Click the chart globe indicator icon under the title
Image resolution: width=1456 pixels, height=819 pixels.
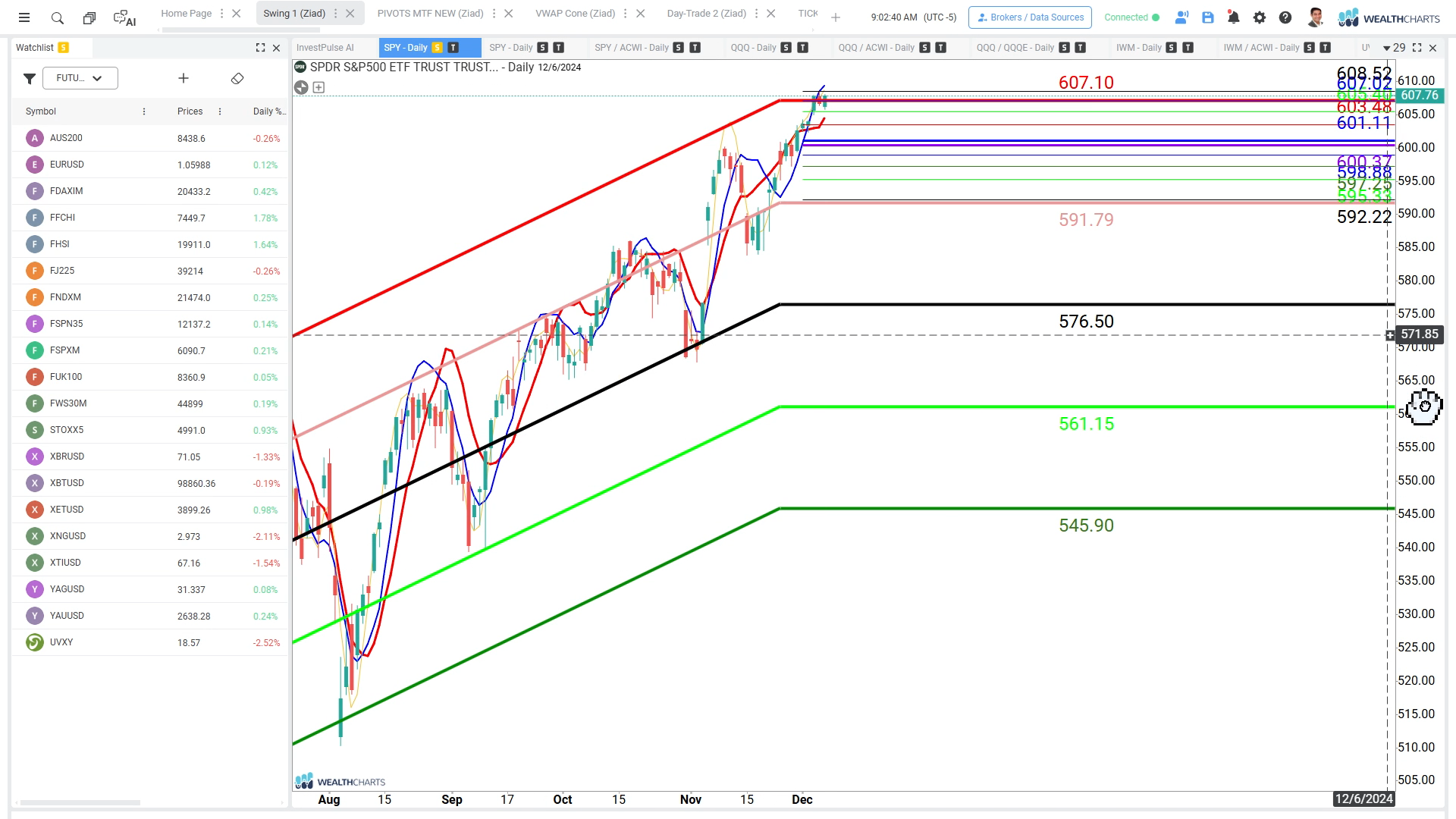pos(301,87)
